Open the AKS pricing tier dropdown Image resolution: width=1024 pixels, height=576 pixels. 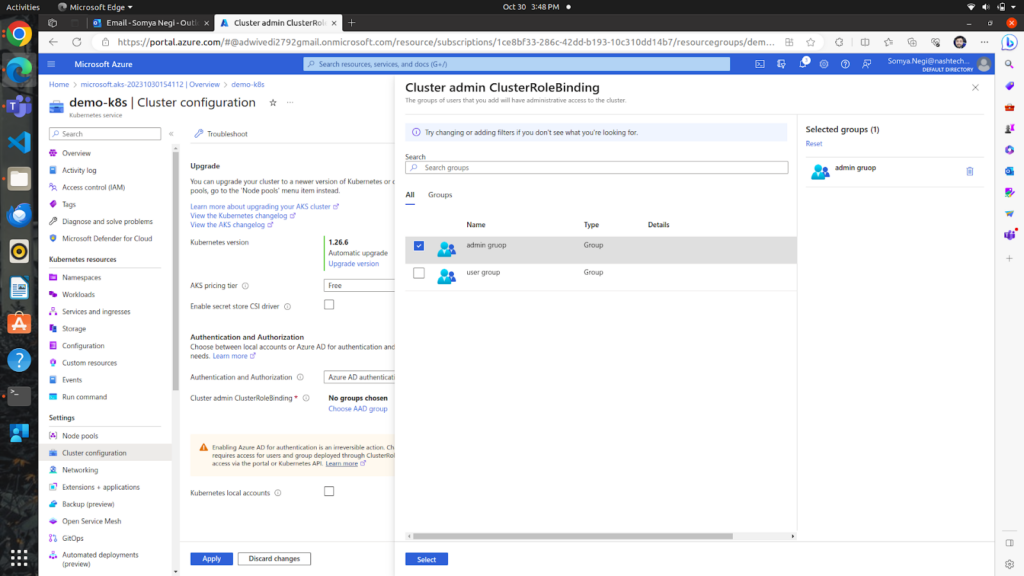(x=359, y=285)
